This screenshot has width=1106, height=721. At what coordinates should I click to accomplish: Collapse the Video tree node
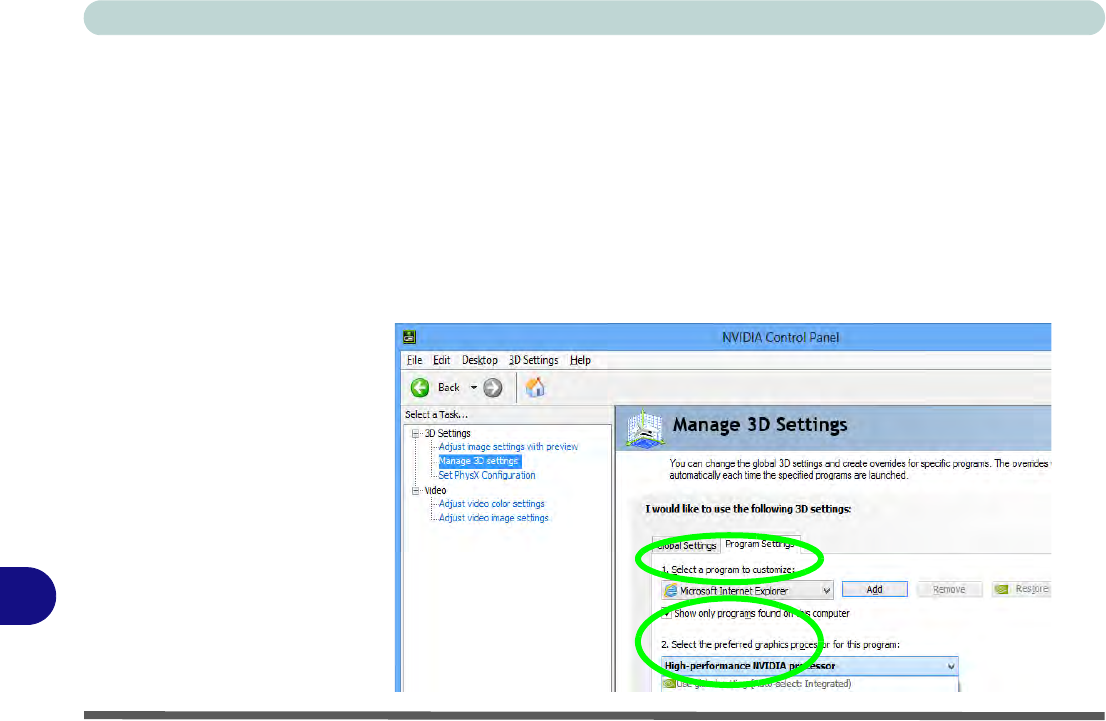(415, 490)
